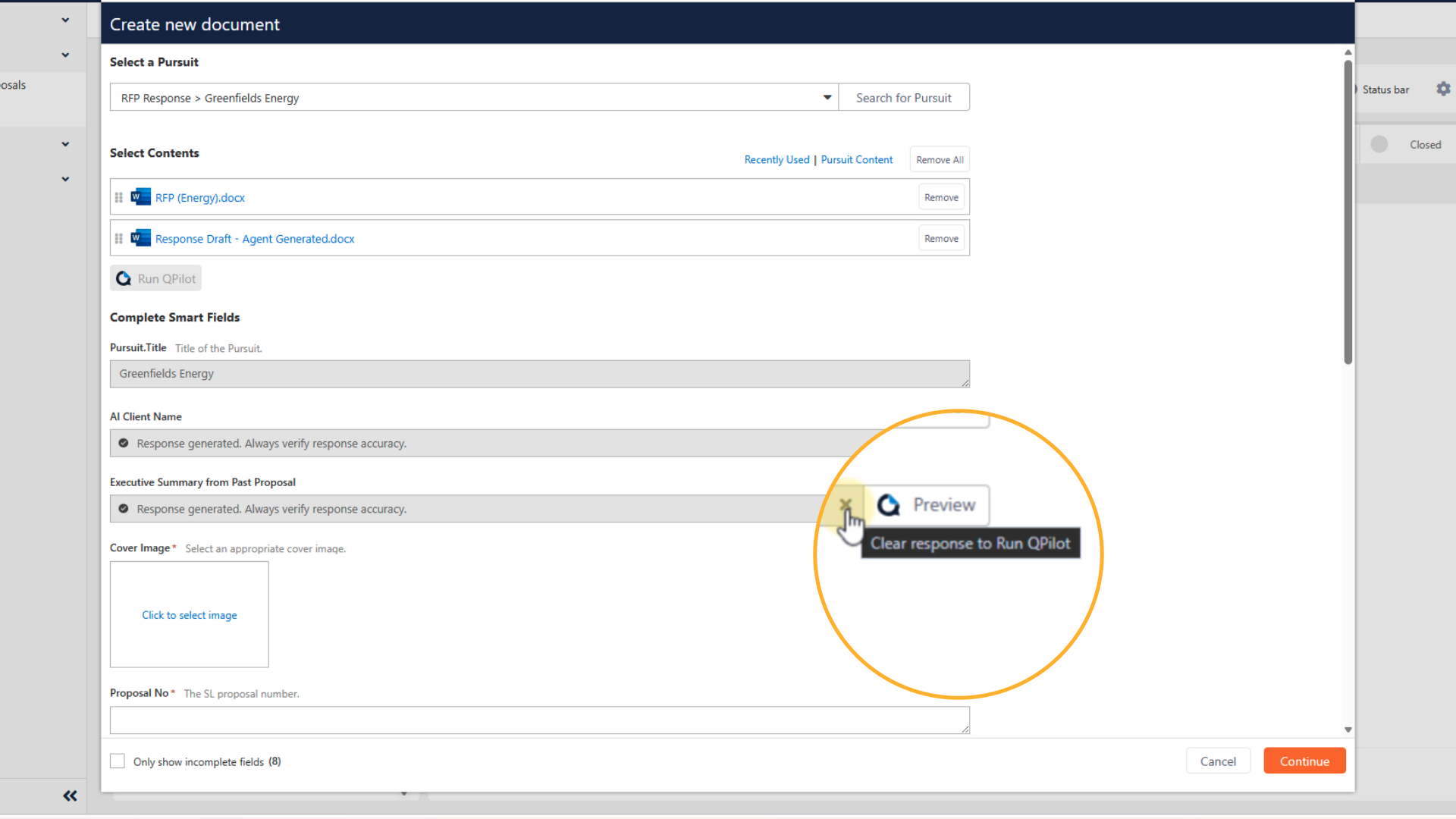Open the settings gear near Status bar
The image size is (1456, 819).
1443,89
